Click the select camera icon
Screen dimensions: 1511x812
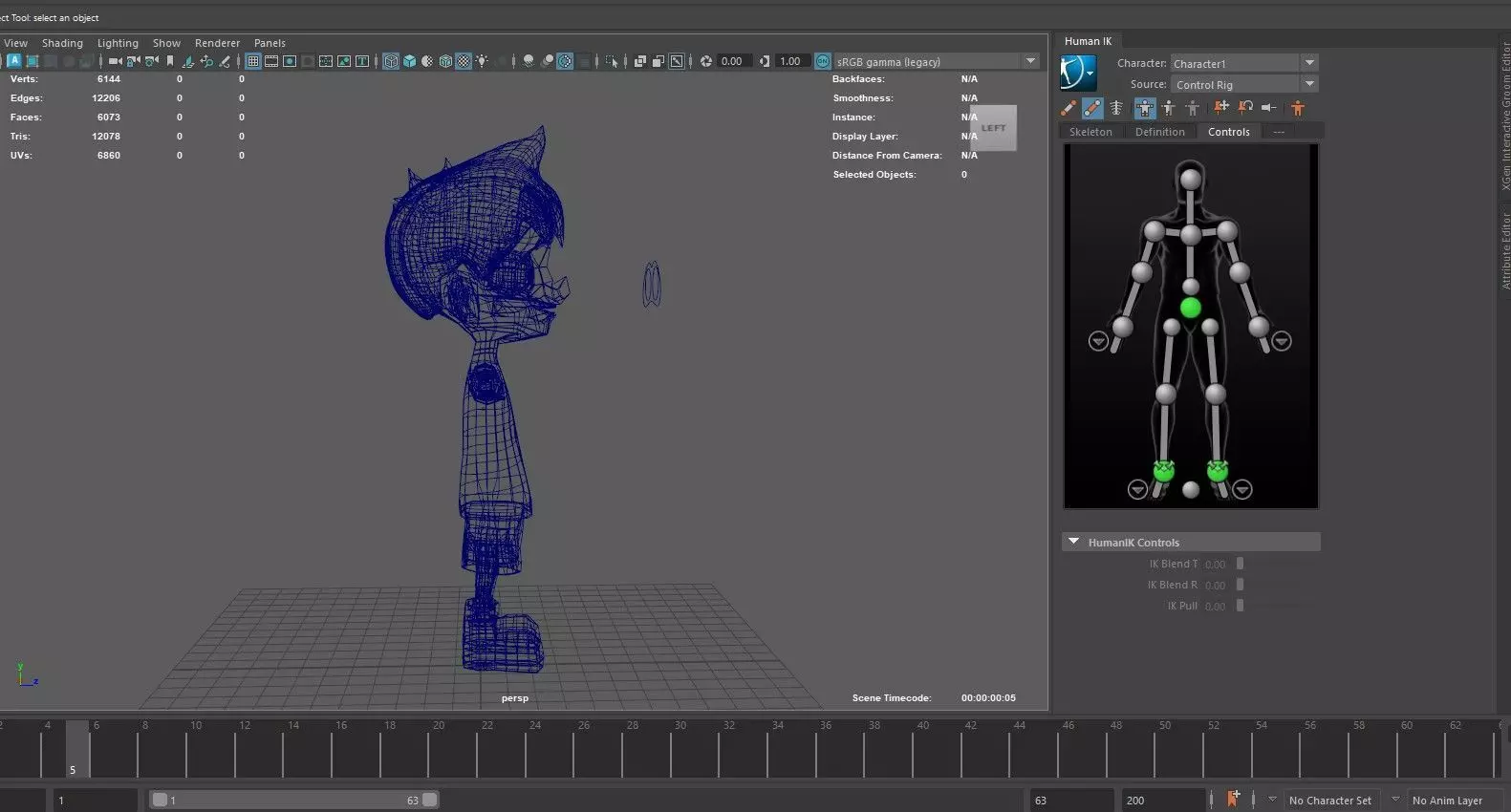tap(116, 61)
